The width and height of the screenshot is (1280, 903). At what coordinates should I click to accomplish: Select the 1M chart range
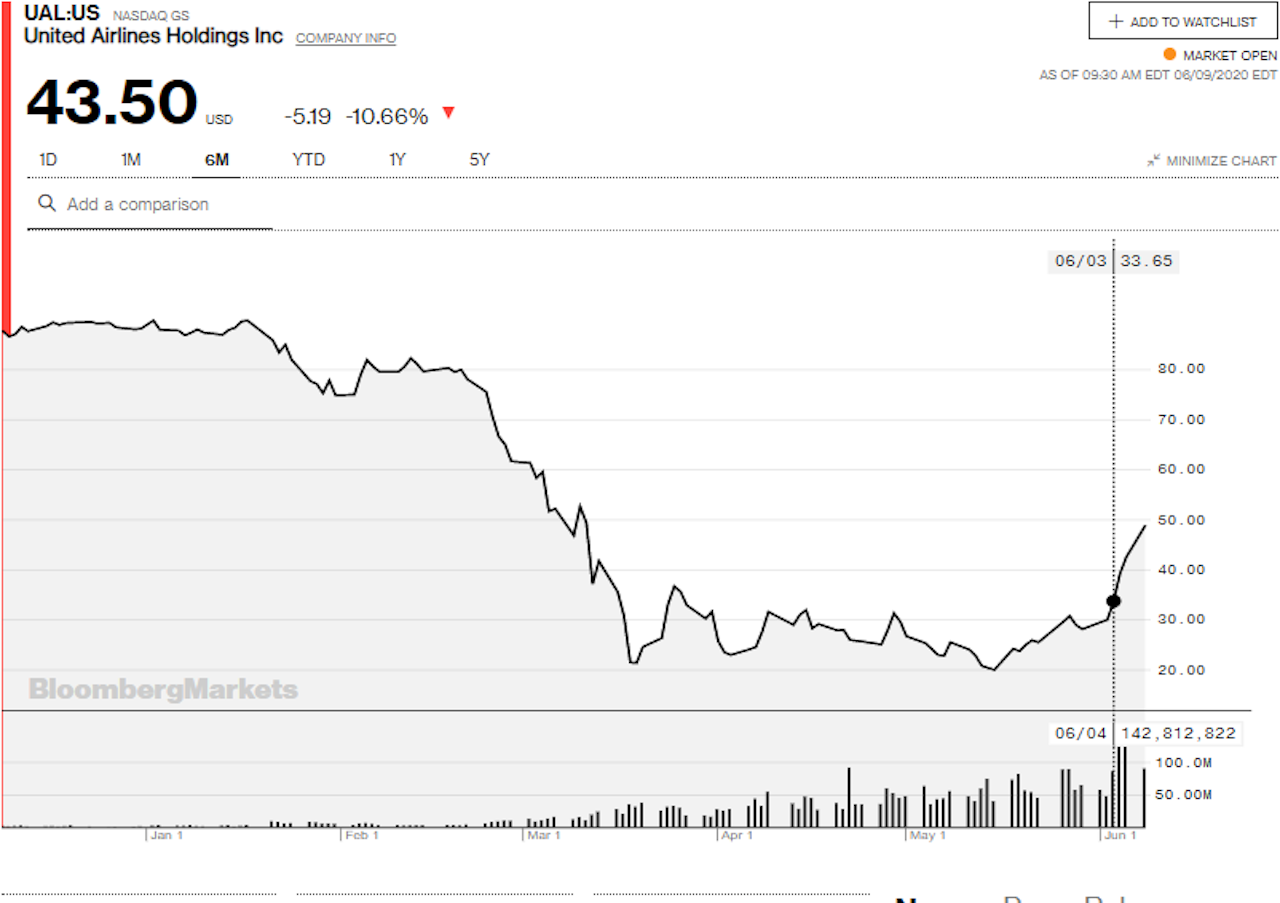pyautogui.click(x=131, y=159)
